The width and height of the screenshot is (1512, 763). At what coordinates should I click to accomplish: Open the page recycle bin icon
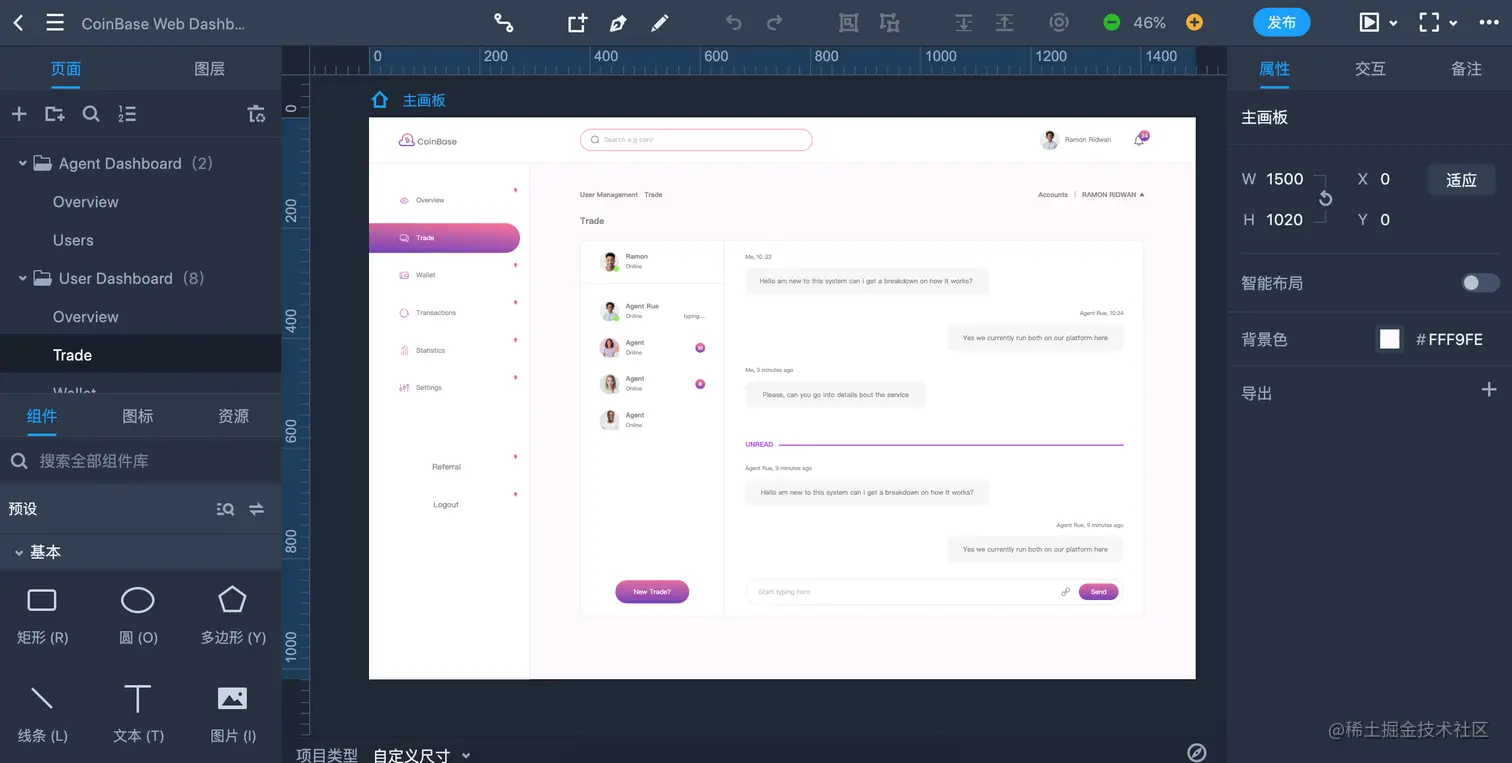point(256,114)
